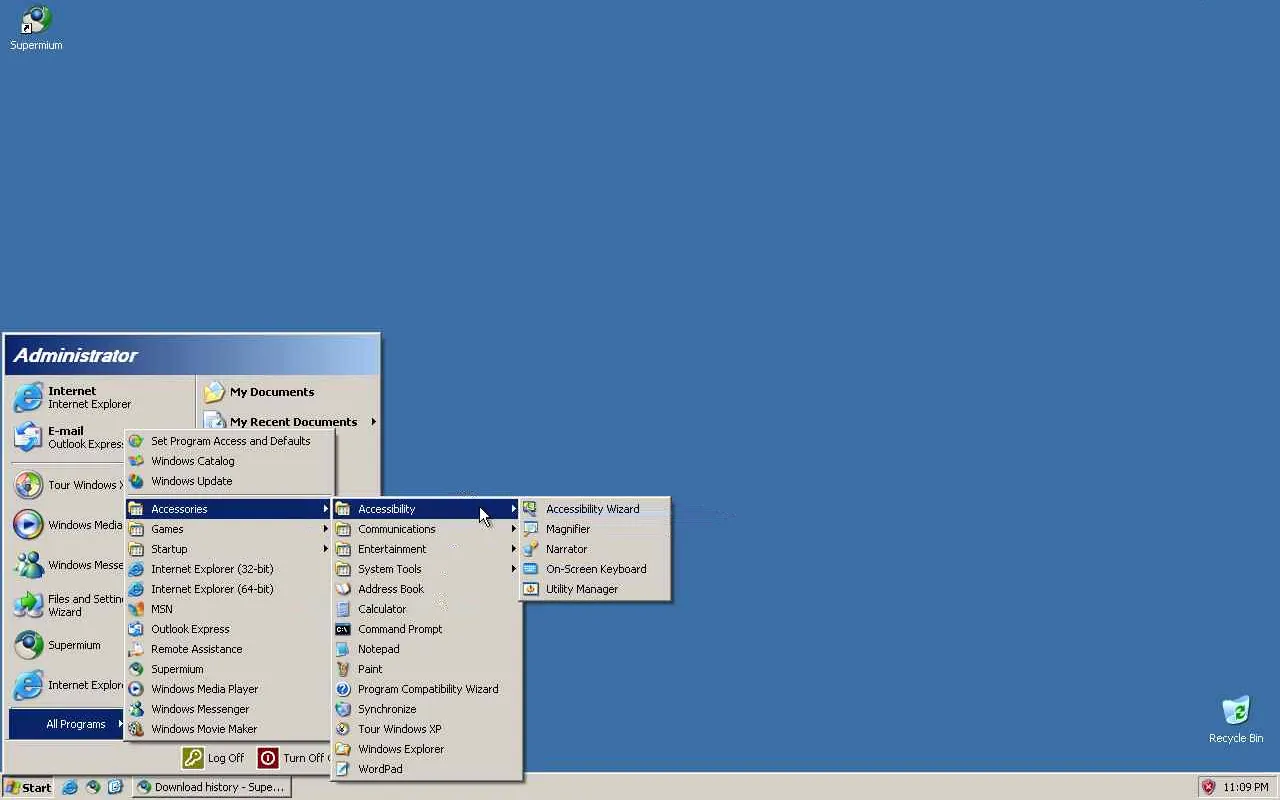Open Supermium from the All Programs list
1280x800 pixels.
[x=229, y=669]
